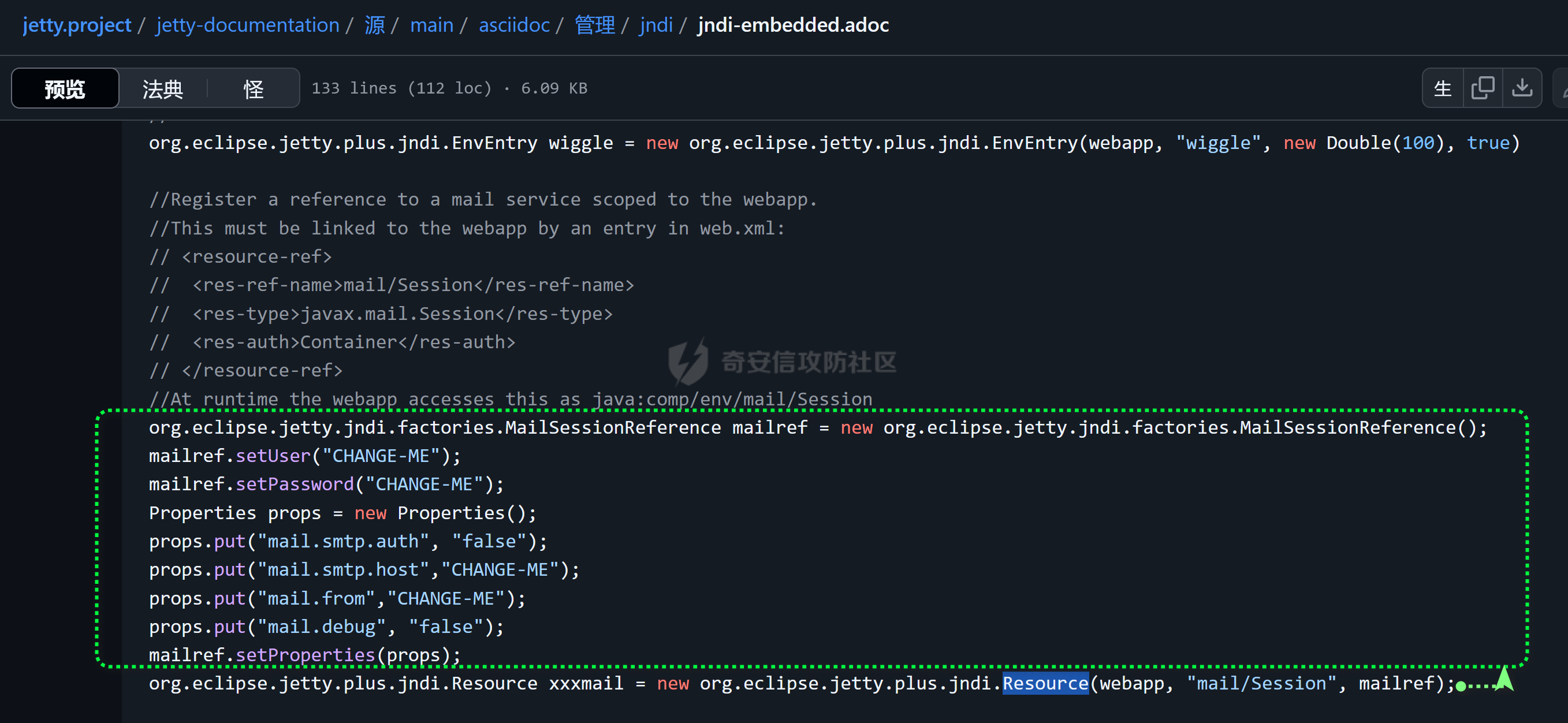
Task: Click the props.put "mail.debug" line
Action: (327, 627)
